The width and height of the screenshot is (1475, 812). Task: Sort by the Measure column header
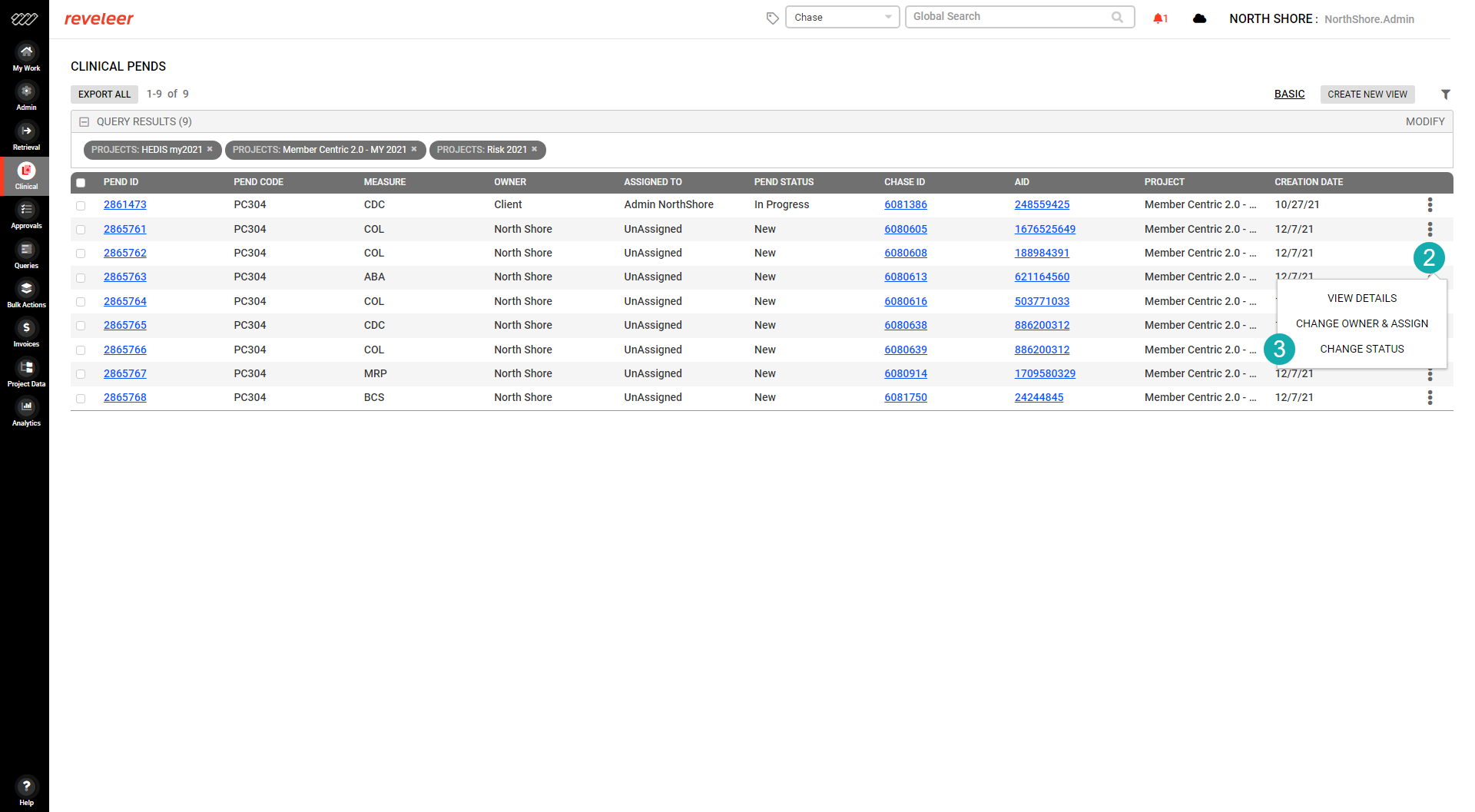385,182
